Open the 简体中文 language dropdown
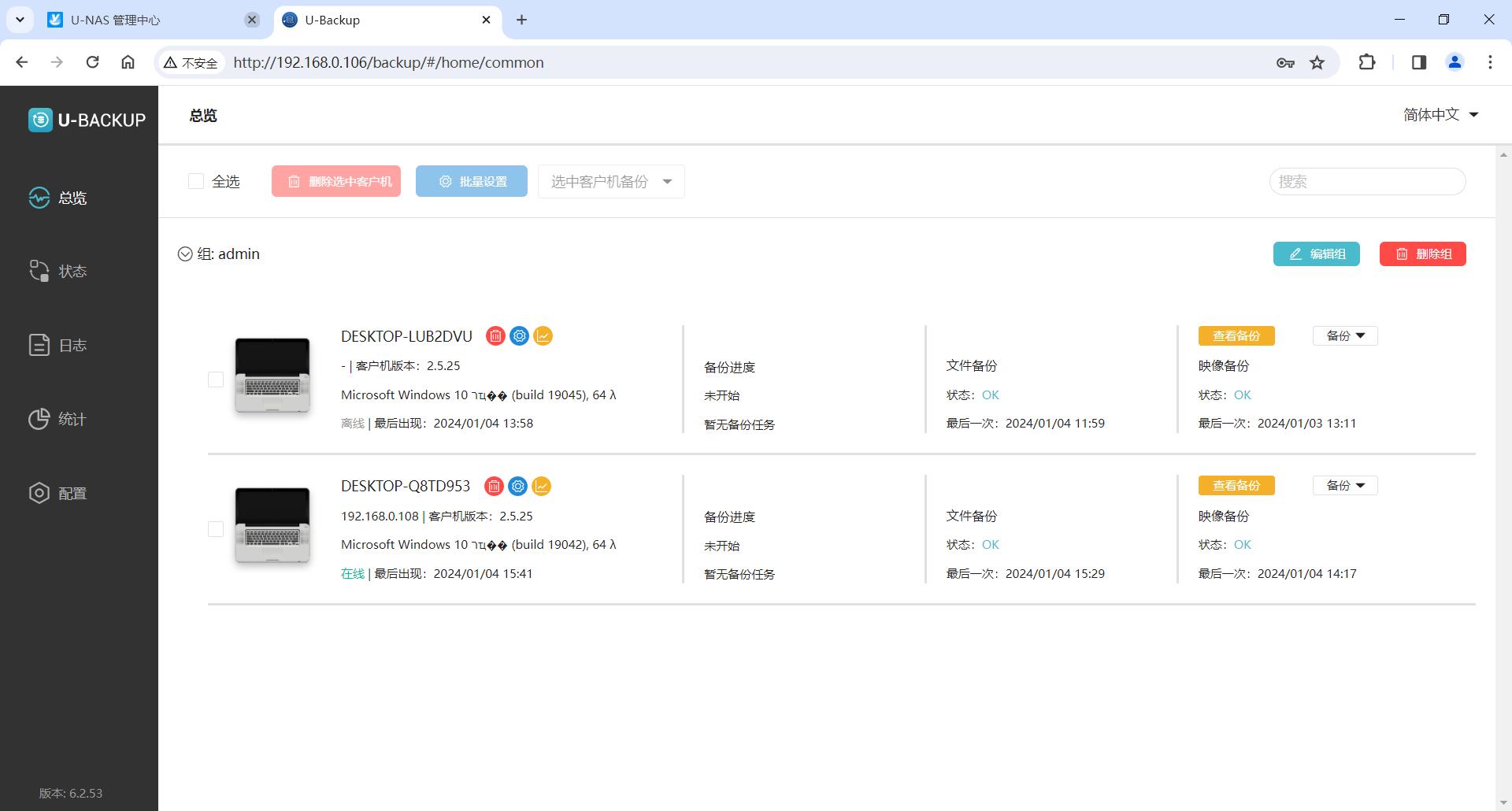The image size is (1512, 811). 1440,114
